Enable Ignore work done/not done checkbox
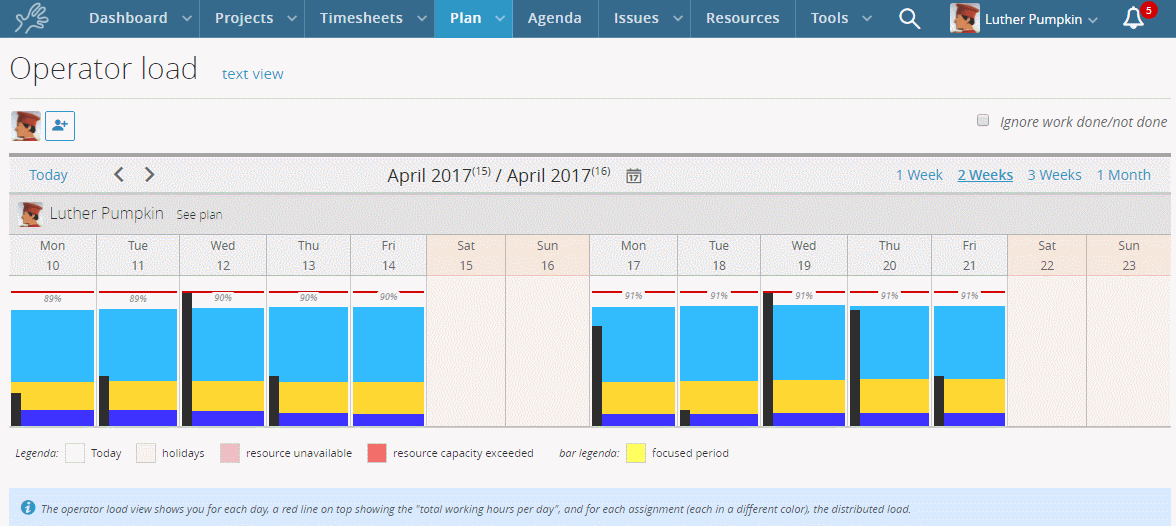Screen dimensions: 1176x526 (x=983, y=120)
